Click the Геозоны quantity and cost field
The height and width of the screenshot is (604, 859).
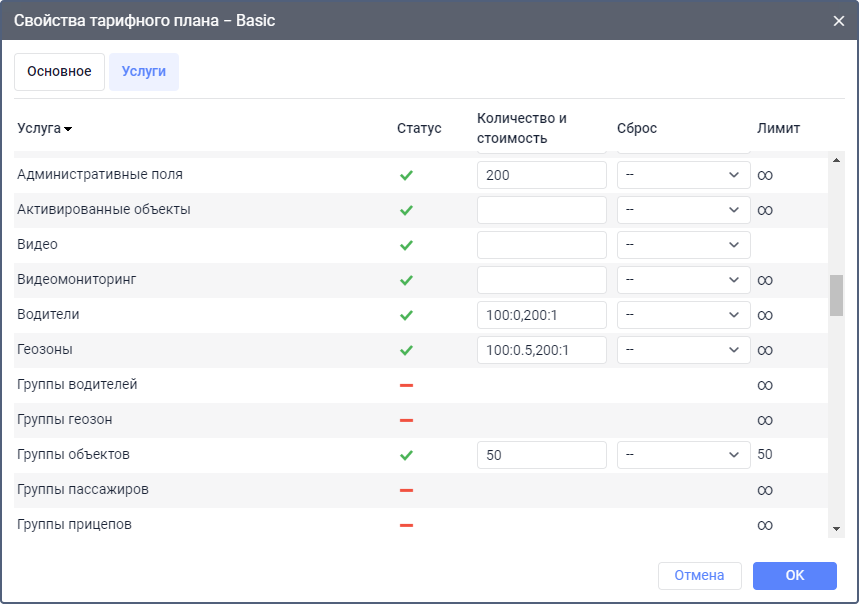[541, 350]
